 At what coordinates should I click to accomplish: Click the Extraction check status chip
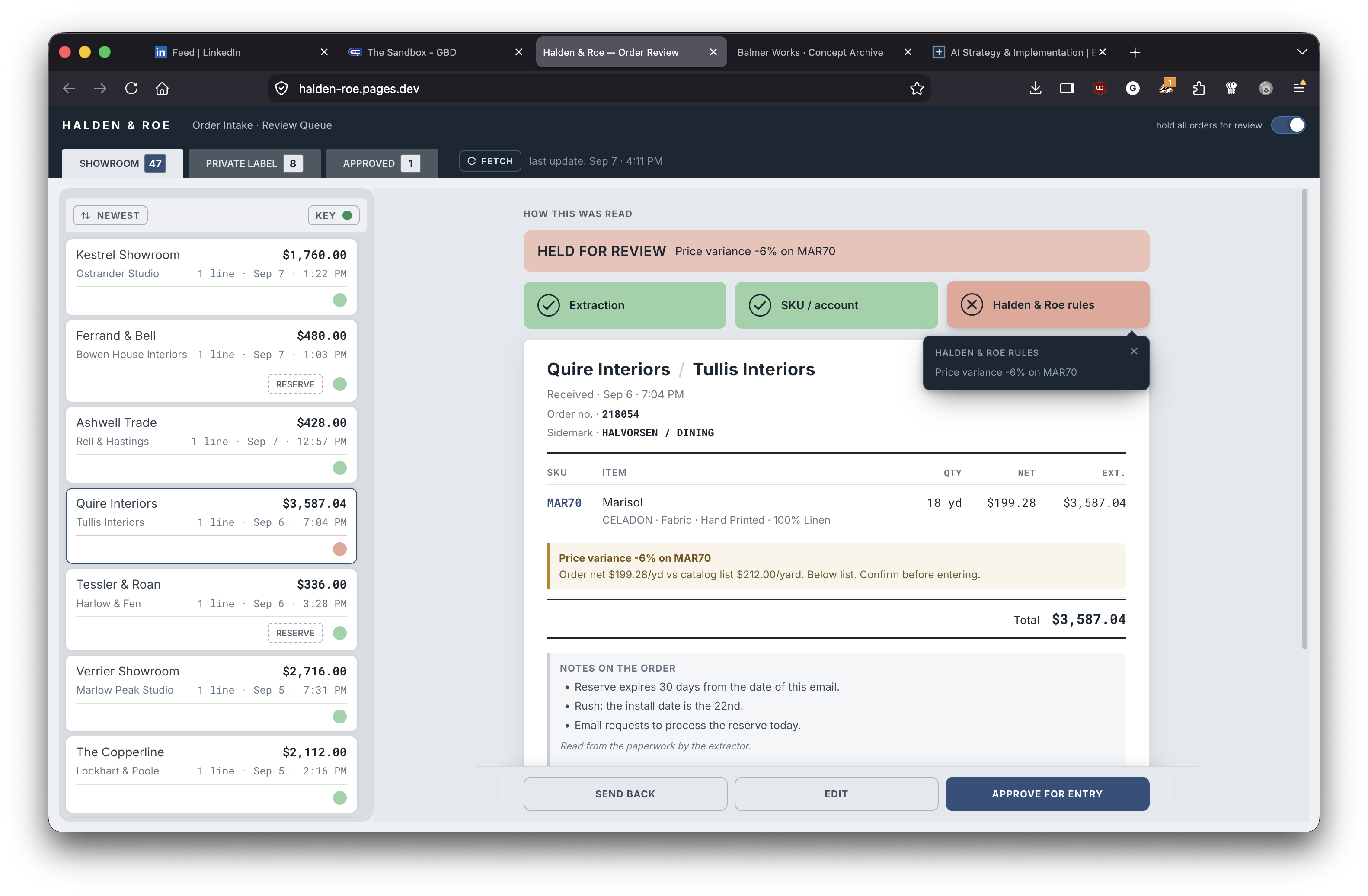625,305
